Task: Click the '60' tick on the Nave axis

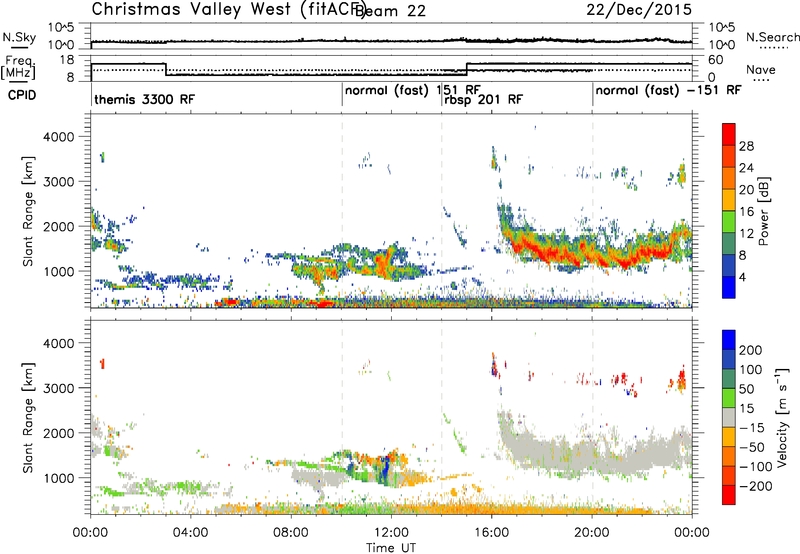Action: tap(716, 60)
